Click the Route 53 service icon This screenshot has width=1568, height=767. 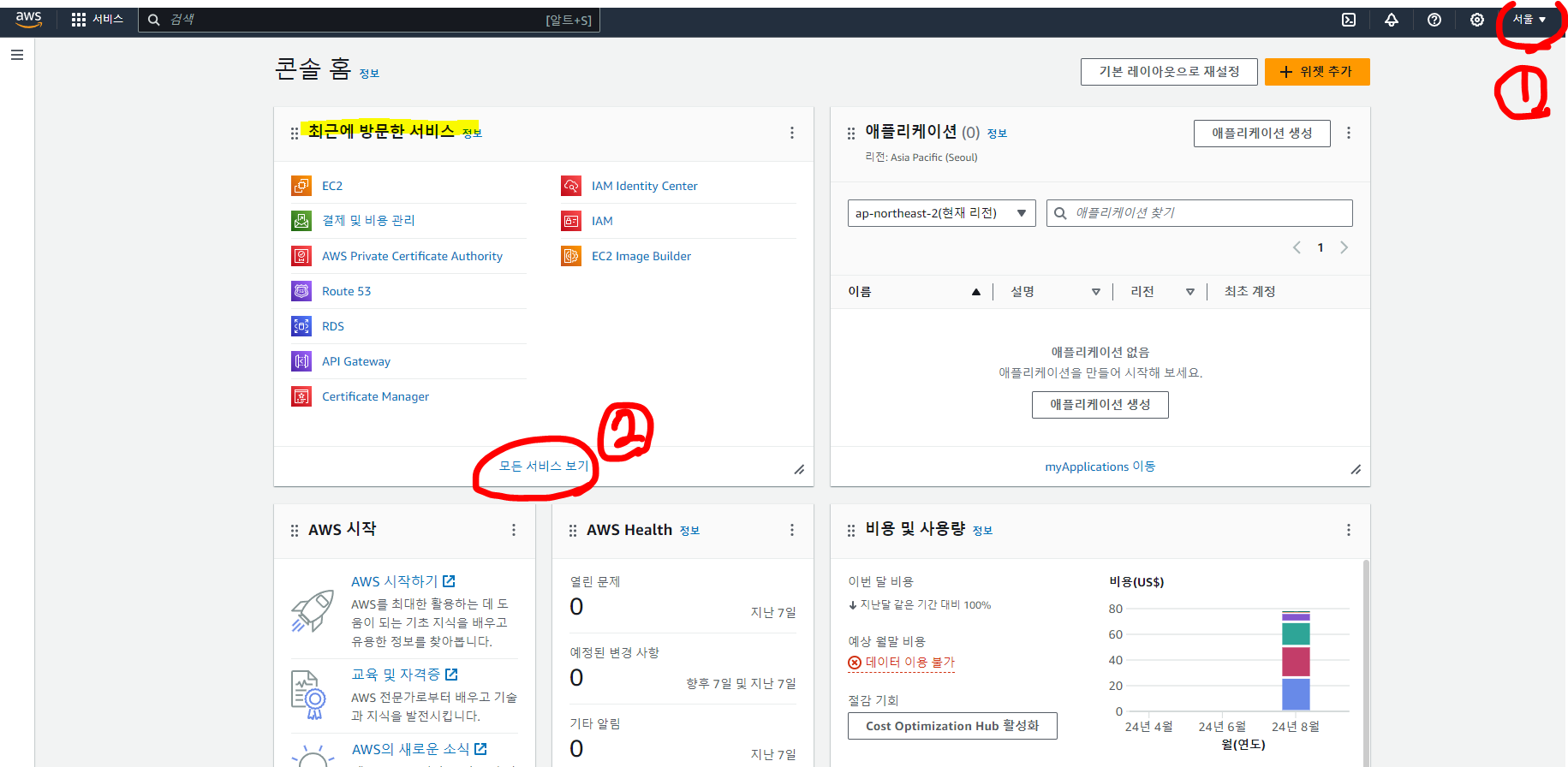click(301, 291)
